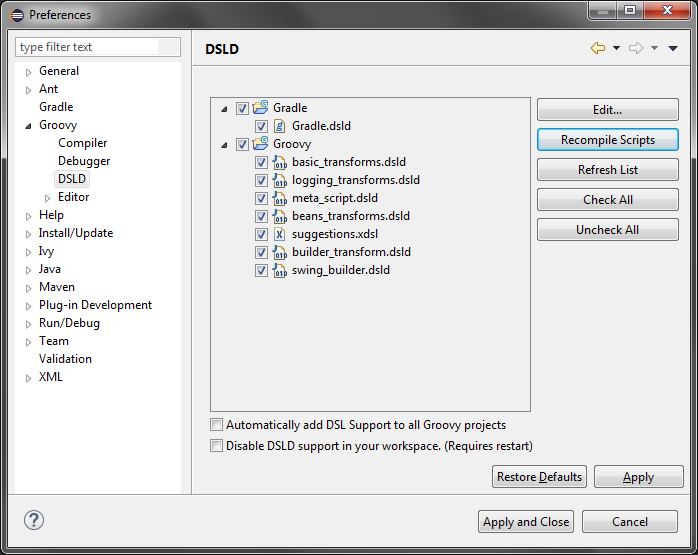Click the basic_transforms.dsld file icon
This screenshot has height=555, width=698.
pos(279,162)
